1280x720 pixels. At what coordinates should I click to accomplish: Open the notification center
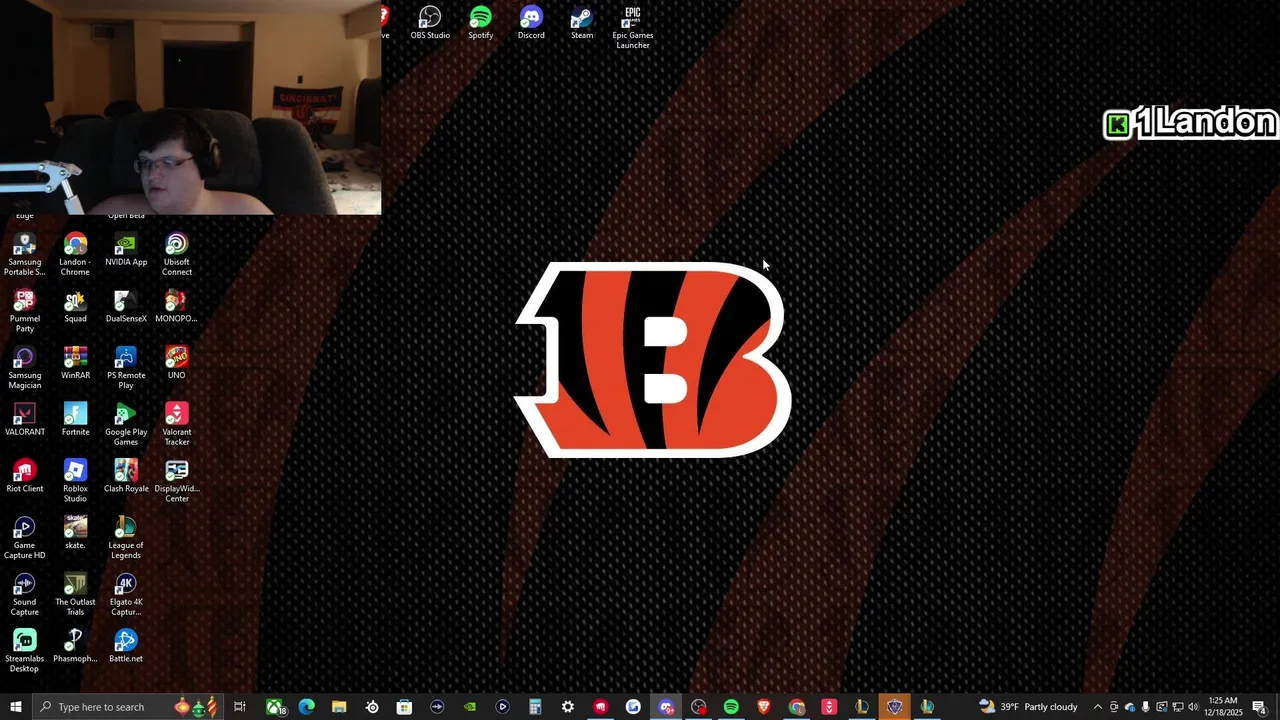coord(1259,707)
